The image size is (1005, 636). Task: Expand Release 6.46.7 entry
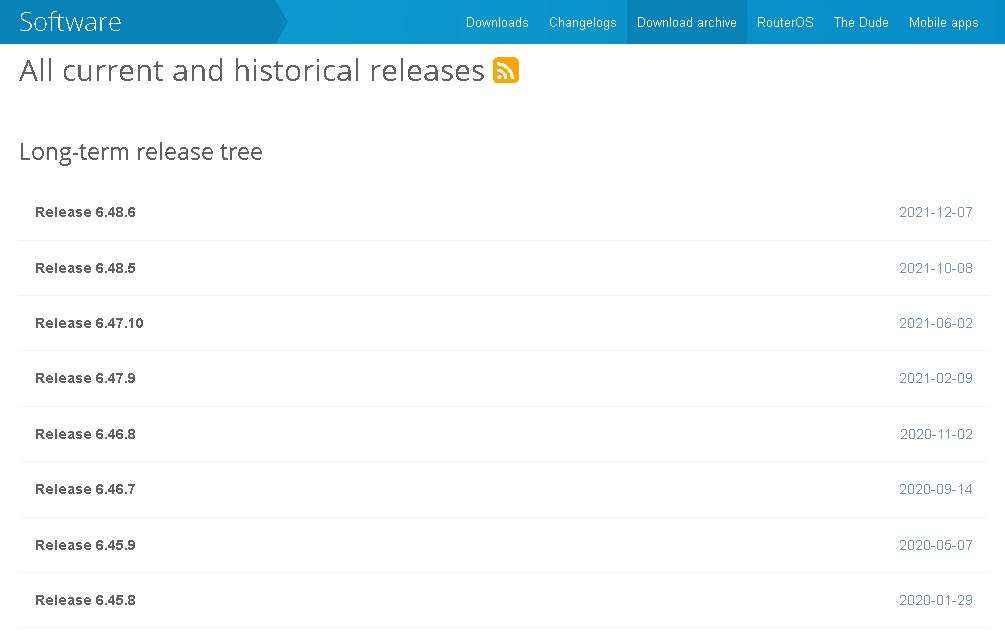coord(503,489)
